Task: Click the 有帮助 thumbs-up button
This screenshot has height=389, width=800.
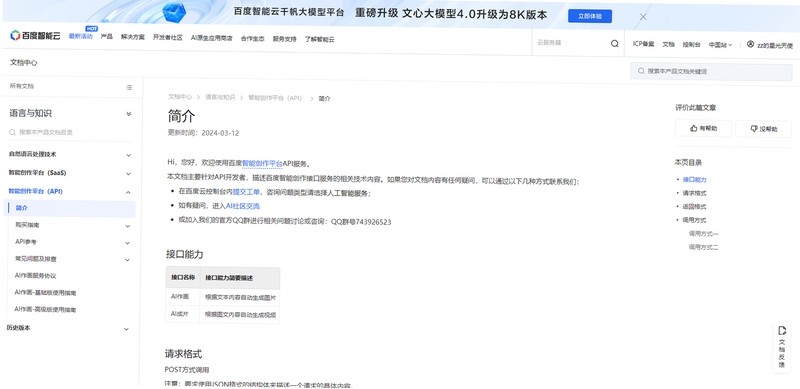Action: [x=703, y=129]
